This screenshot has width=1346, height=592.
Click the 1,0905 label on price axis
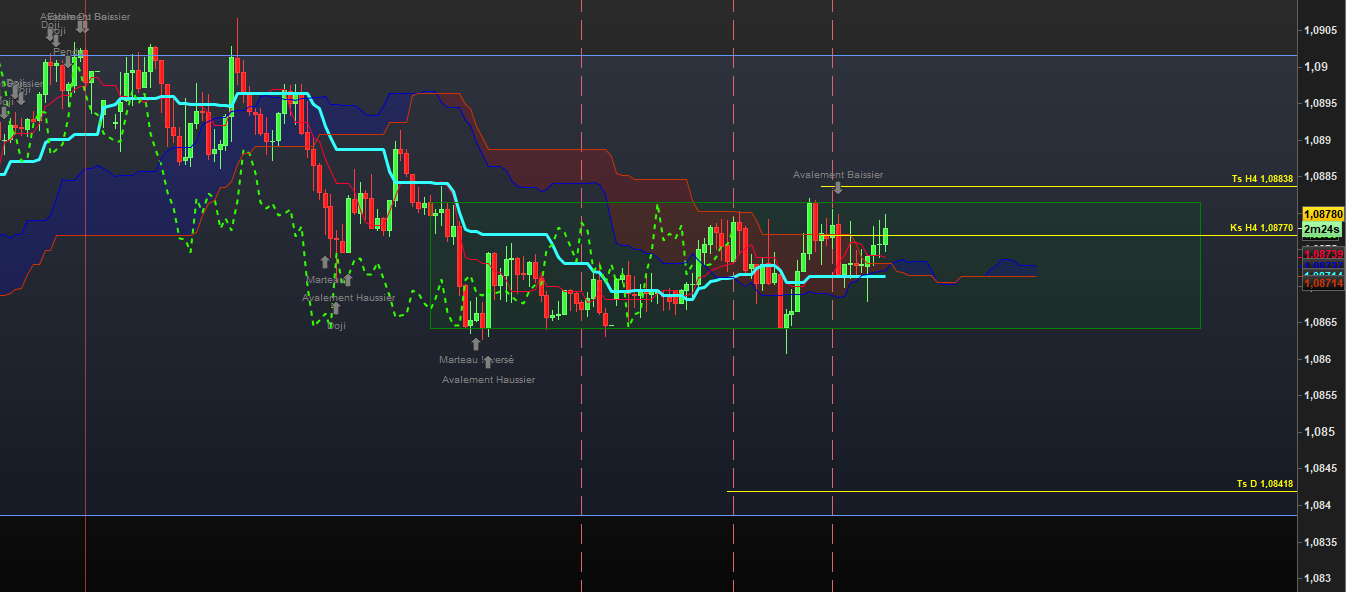[1320, 30]
